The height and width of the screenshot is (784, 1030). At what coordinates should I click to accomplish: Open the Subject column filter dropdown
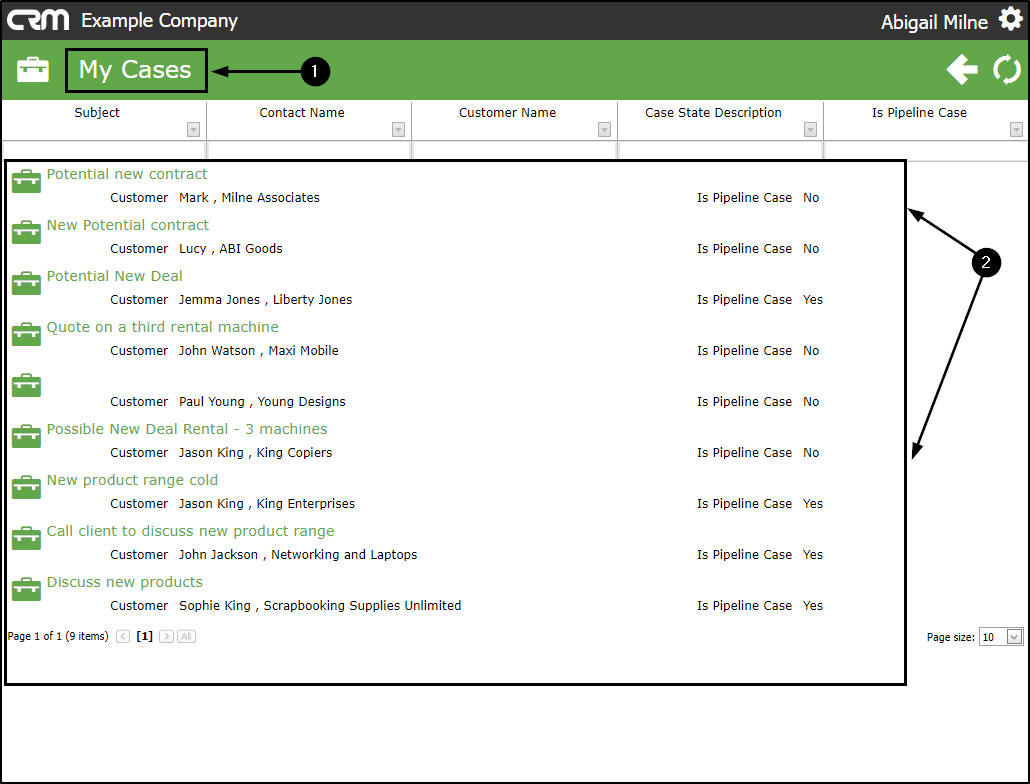point(193,129)
